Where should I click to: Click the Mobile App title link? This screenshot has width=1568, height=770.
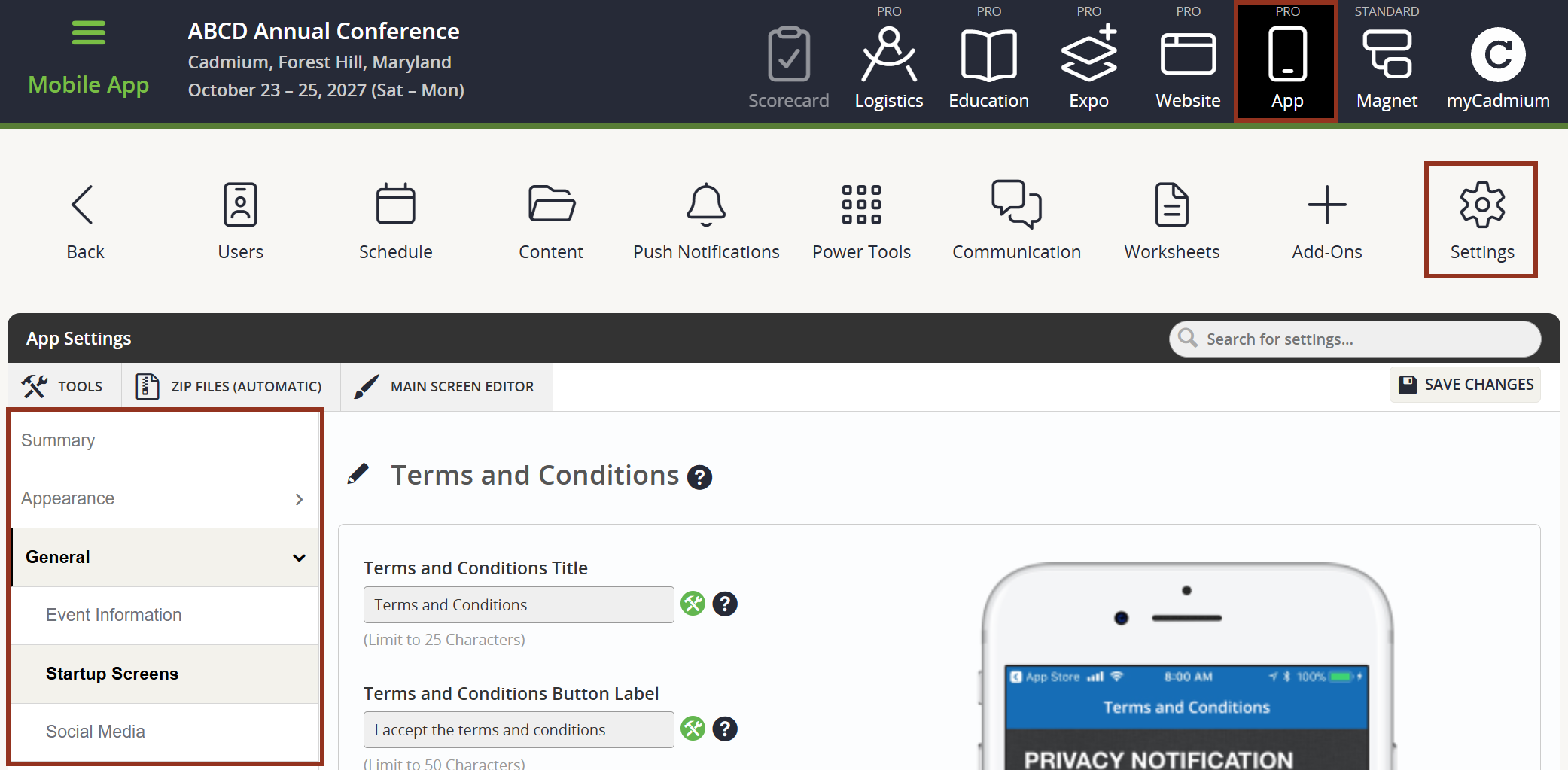pyautogui.click(x=88, y=85)
